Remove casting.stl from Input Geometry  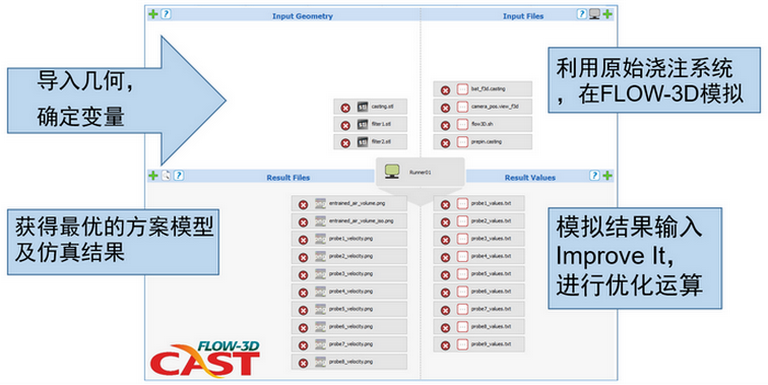345,108
